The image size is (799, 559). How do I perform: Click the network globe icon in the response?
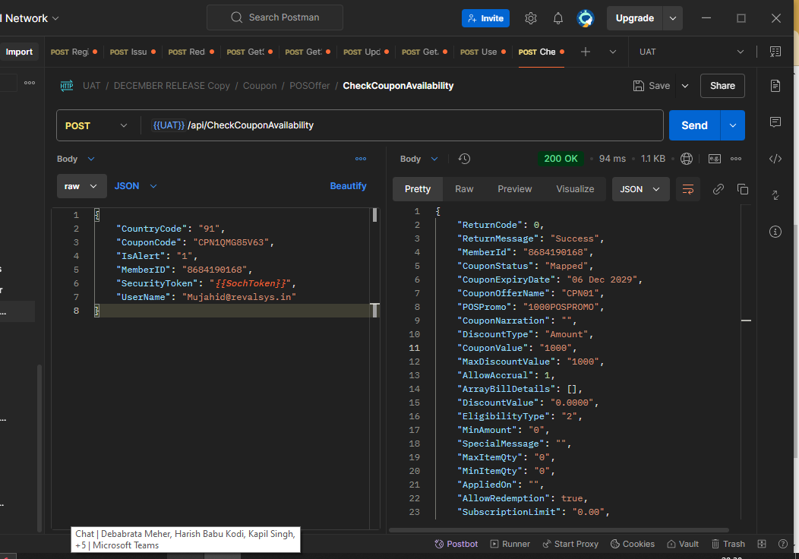[686, 159]
